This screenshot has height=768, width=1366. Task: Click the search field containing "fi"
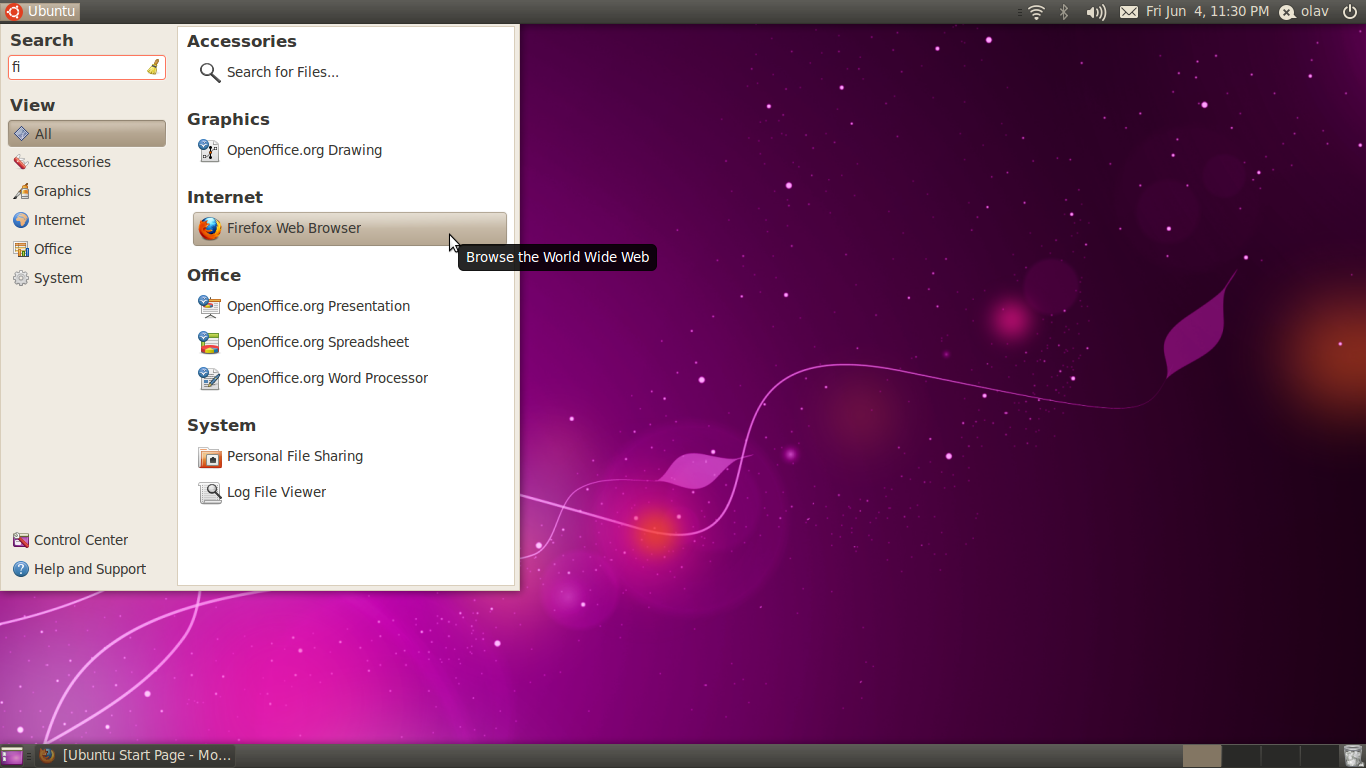(86, 67)
